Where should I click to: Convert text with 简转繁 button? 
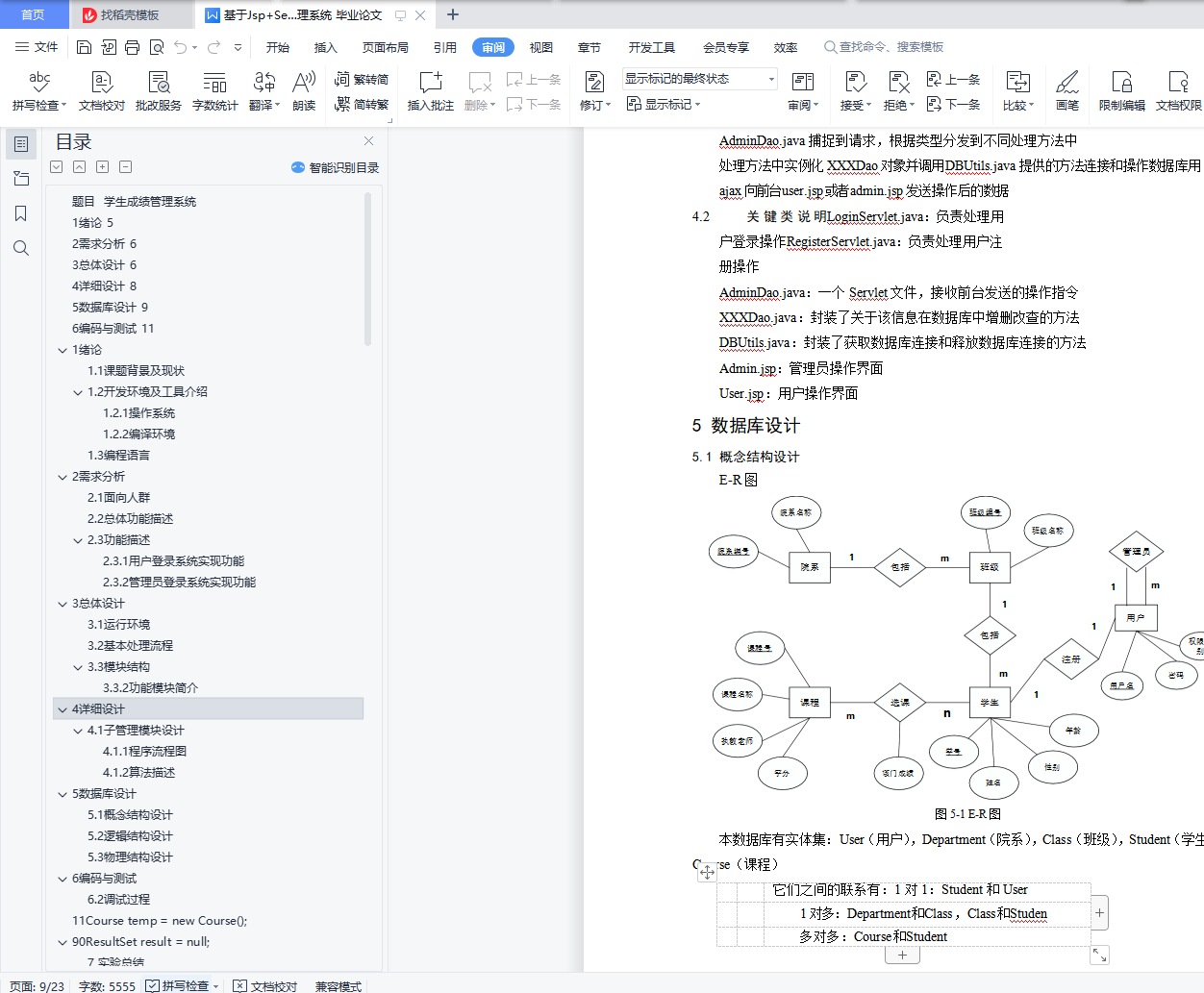pos(362,104)
